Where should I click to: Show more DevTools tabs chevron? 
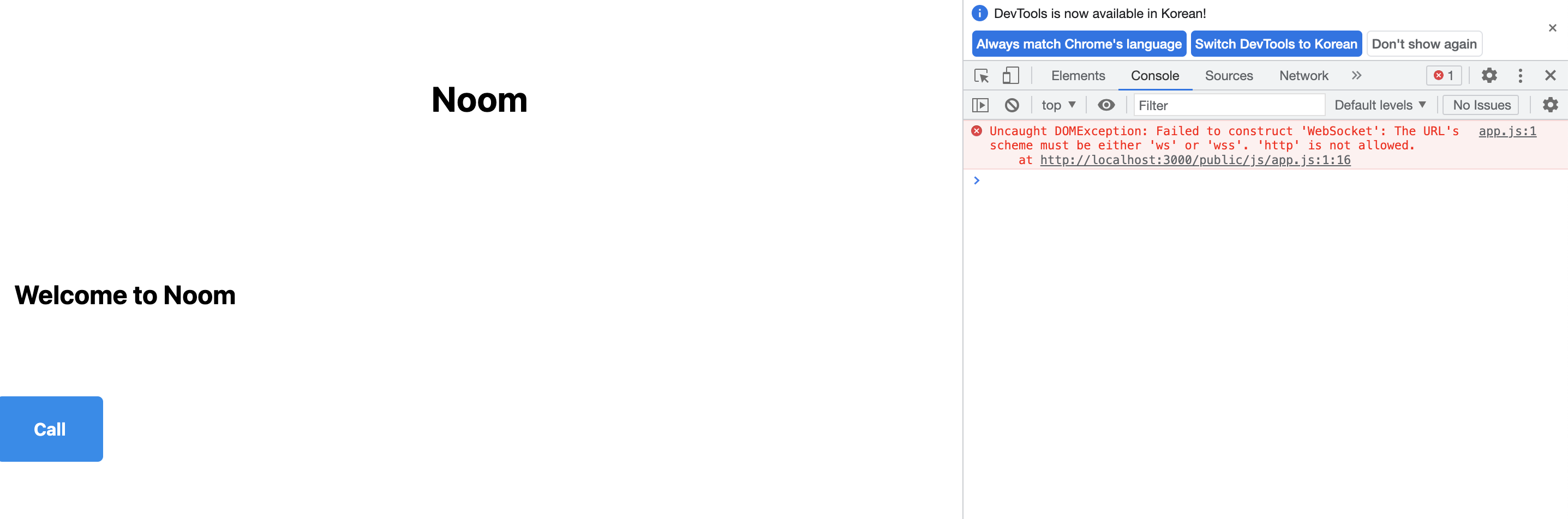click(x=1356, y=75)
